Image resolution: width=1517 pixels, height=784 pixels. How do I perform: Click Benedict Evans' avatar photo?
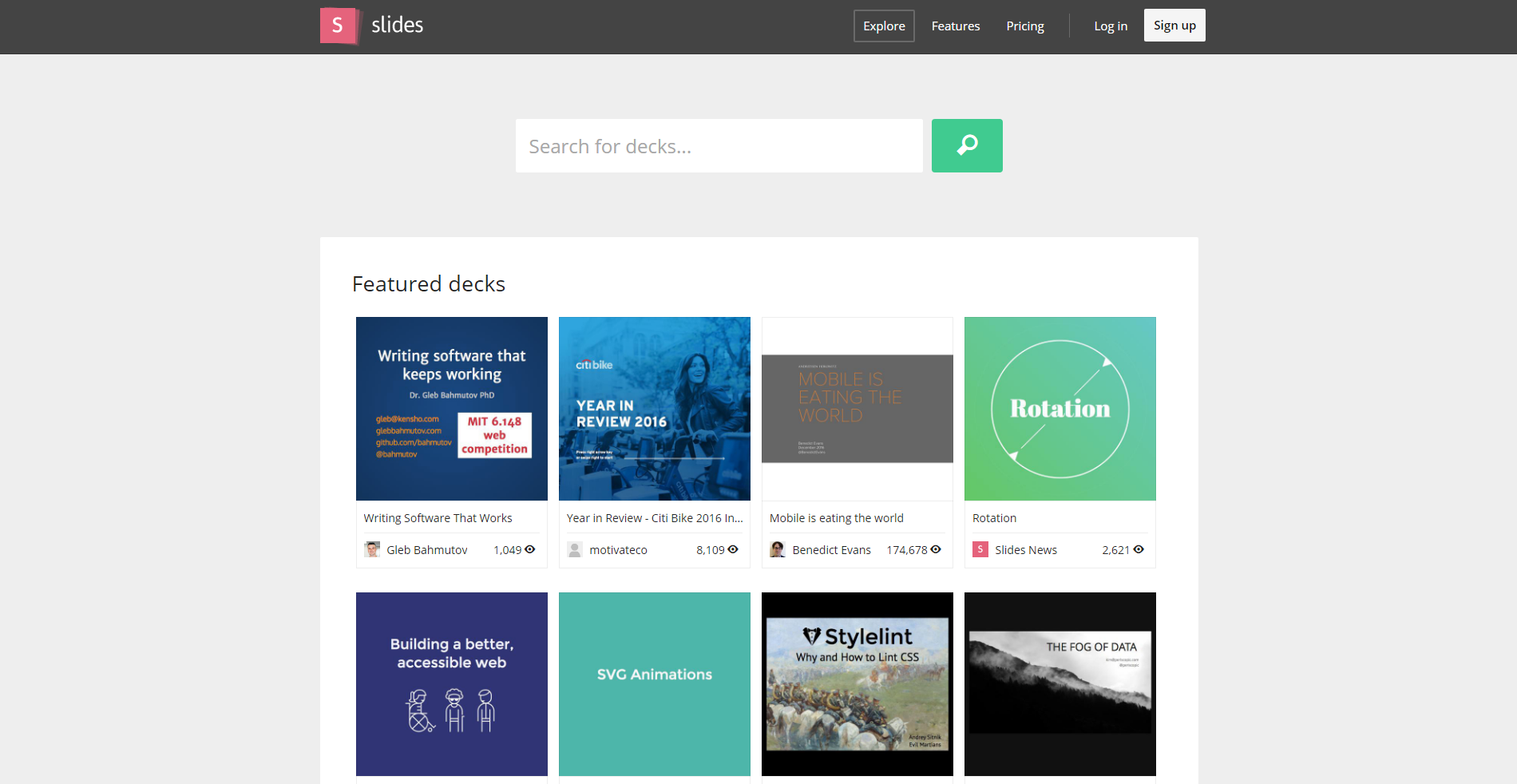[778, 549]
